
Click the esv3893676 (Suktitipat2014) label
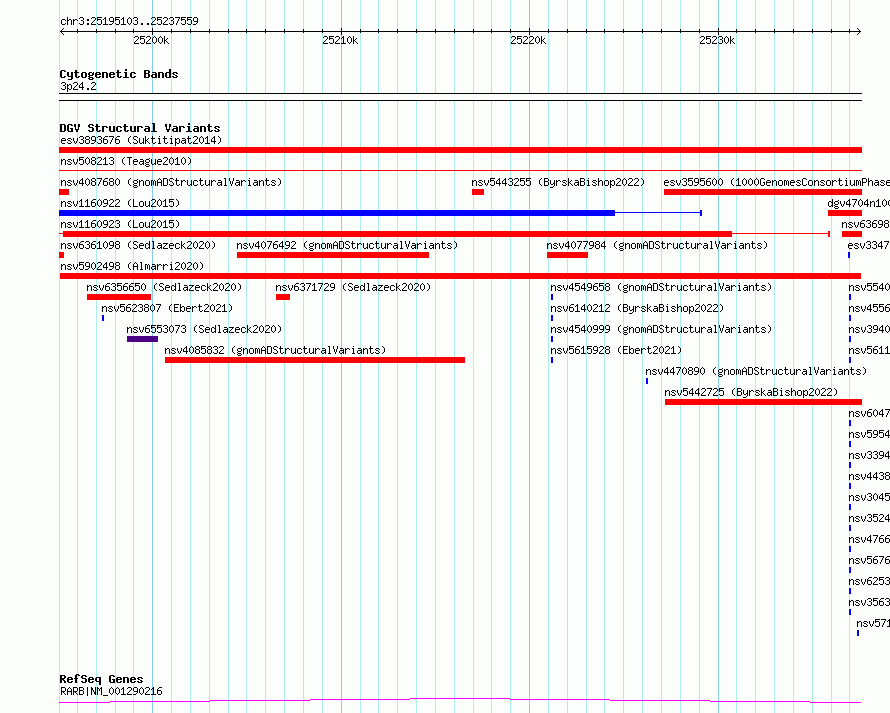click(x=141, y=140)
